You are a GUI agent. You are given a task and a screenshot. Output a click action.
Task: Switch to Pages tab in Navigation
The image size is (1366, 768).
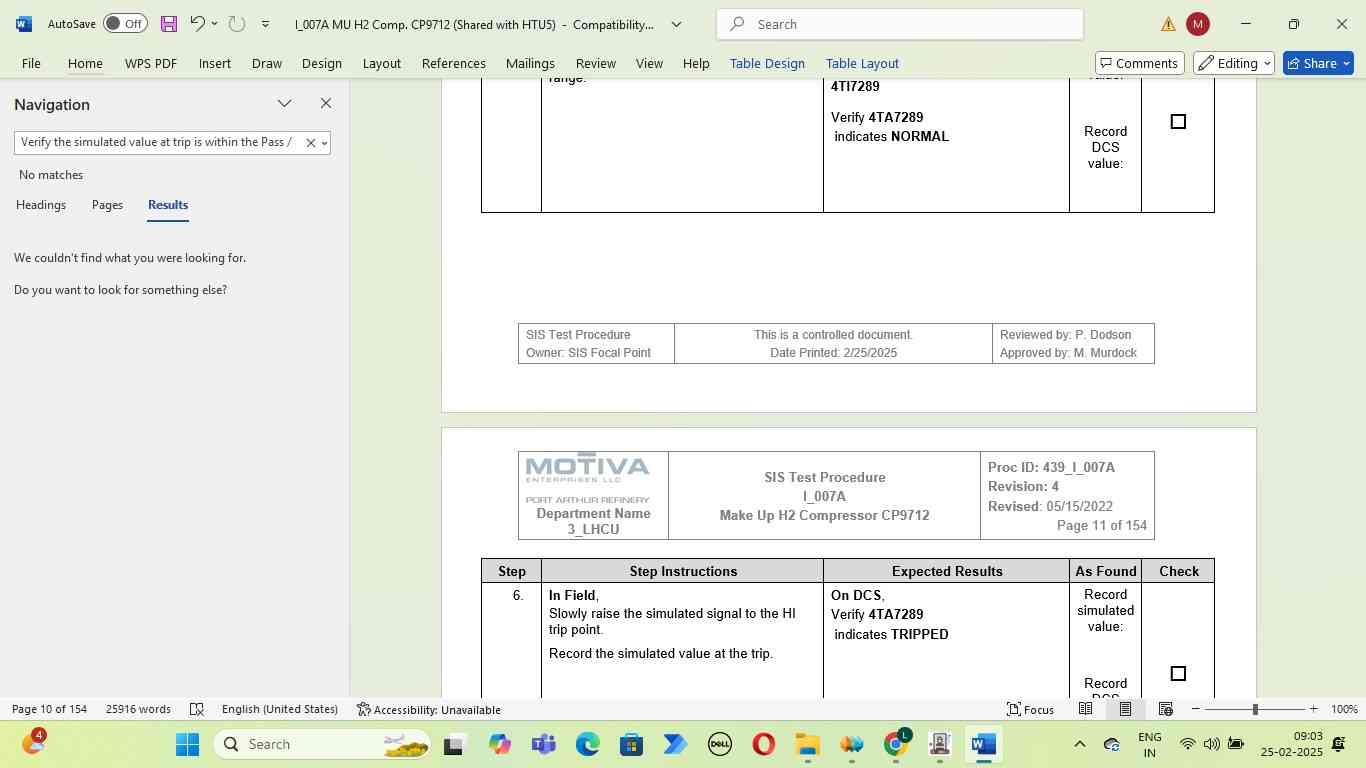[107, 205]
